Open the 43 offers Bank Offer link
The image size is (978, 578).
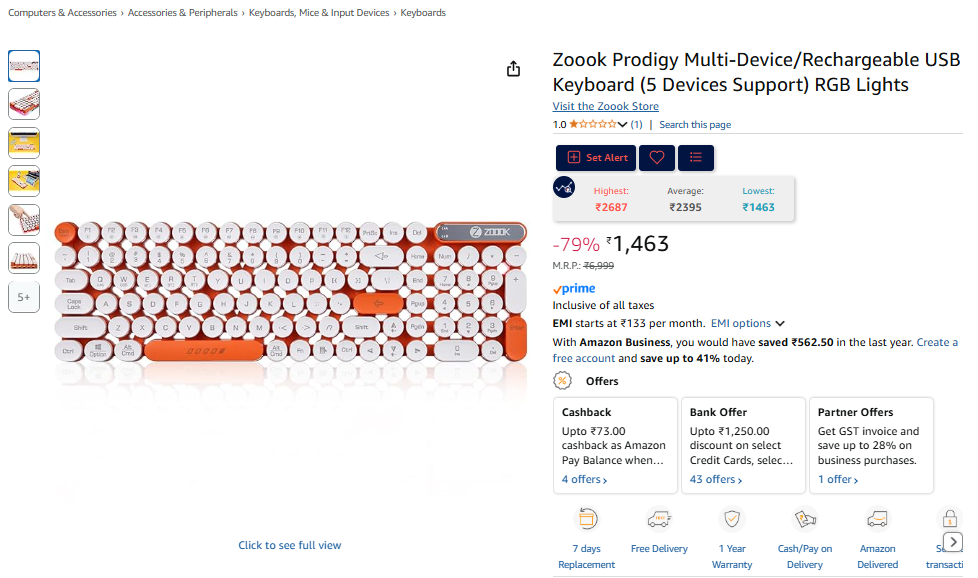click(x=716, y=480)
